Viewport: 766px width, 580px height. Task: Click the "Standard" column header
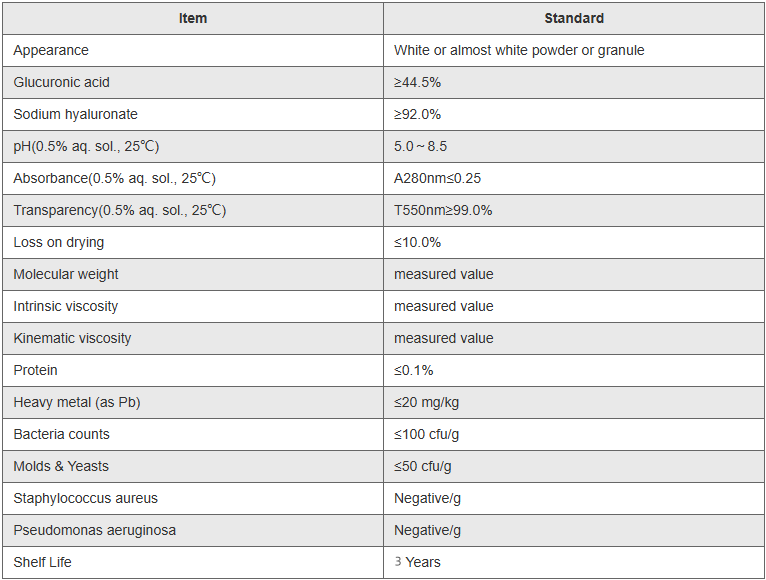click(574, 18)
